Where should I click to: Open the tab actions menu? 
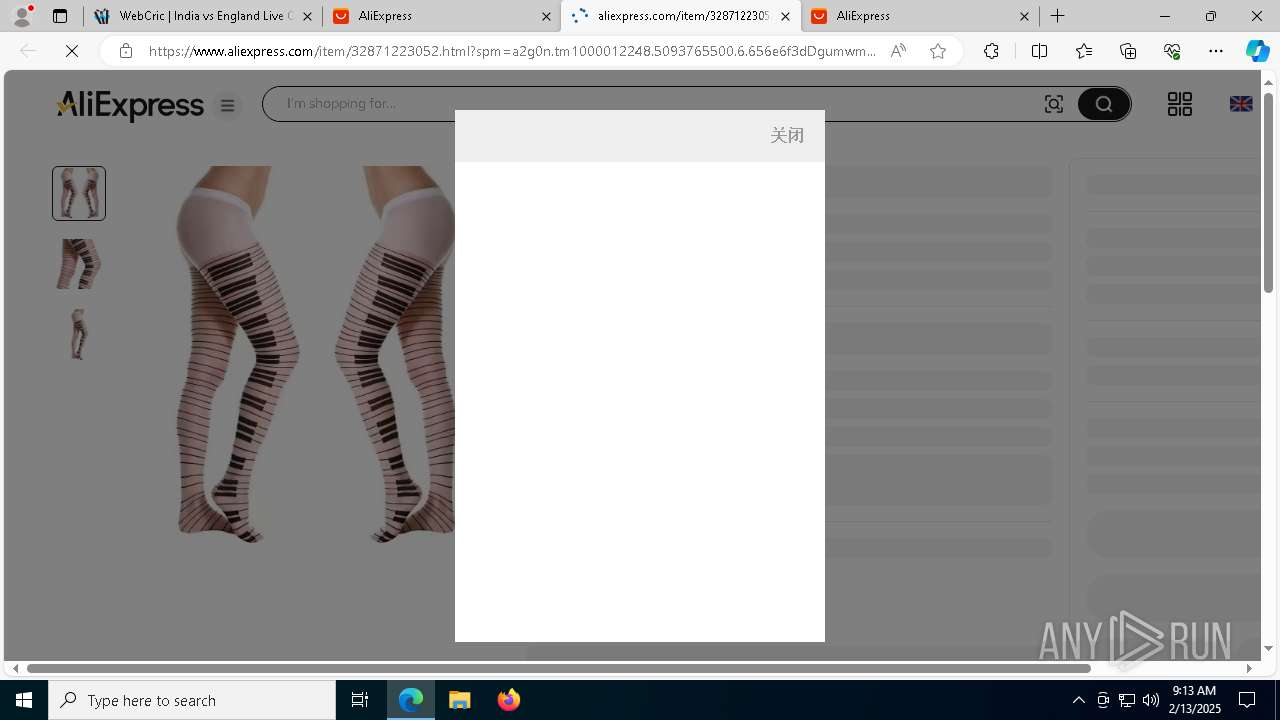click(x=60, y=16)
